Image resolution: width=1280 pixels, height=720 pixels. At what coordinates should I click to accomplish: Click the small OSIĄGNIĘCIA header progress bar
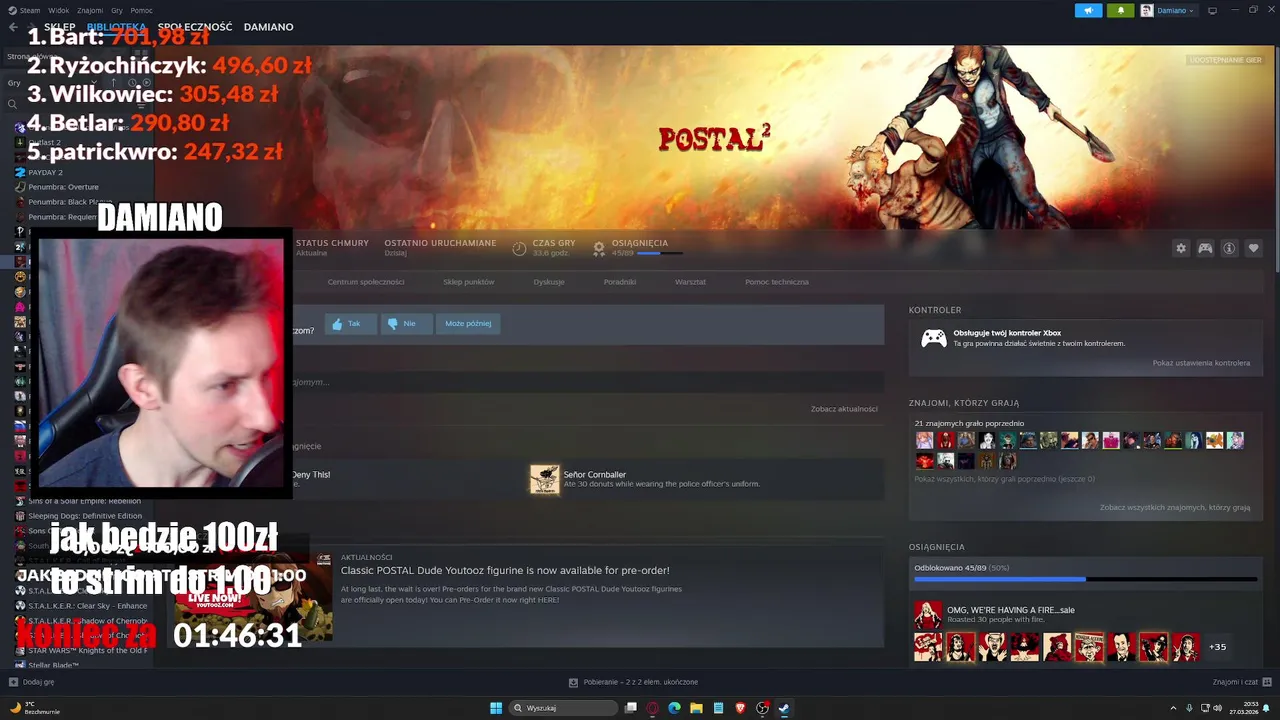pos(660,253)
